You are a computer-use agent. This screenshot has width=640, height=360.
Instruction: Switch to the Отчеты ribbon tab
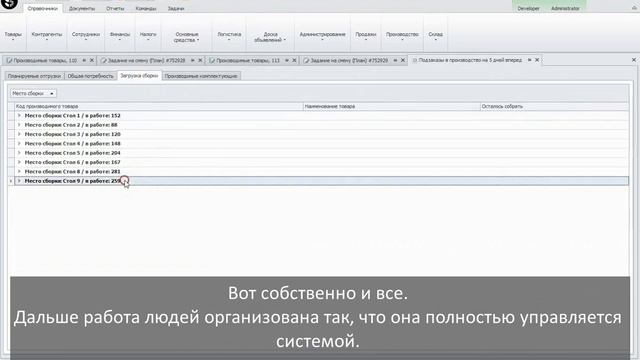pos(115,8)
